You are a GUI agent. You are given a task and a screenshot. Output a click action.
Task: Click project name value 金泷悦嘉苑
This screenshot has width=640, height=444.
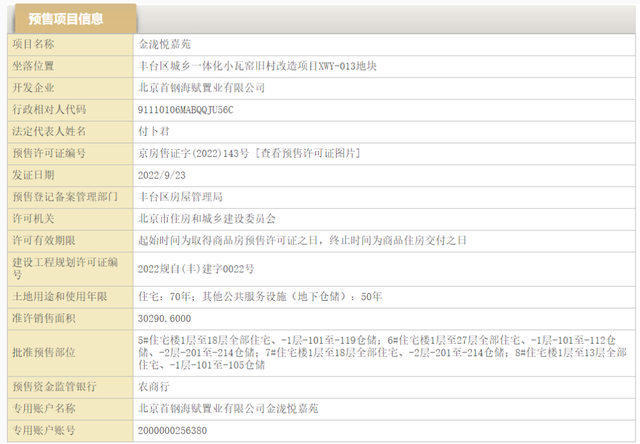click(164, 44)
